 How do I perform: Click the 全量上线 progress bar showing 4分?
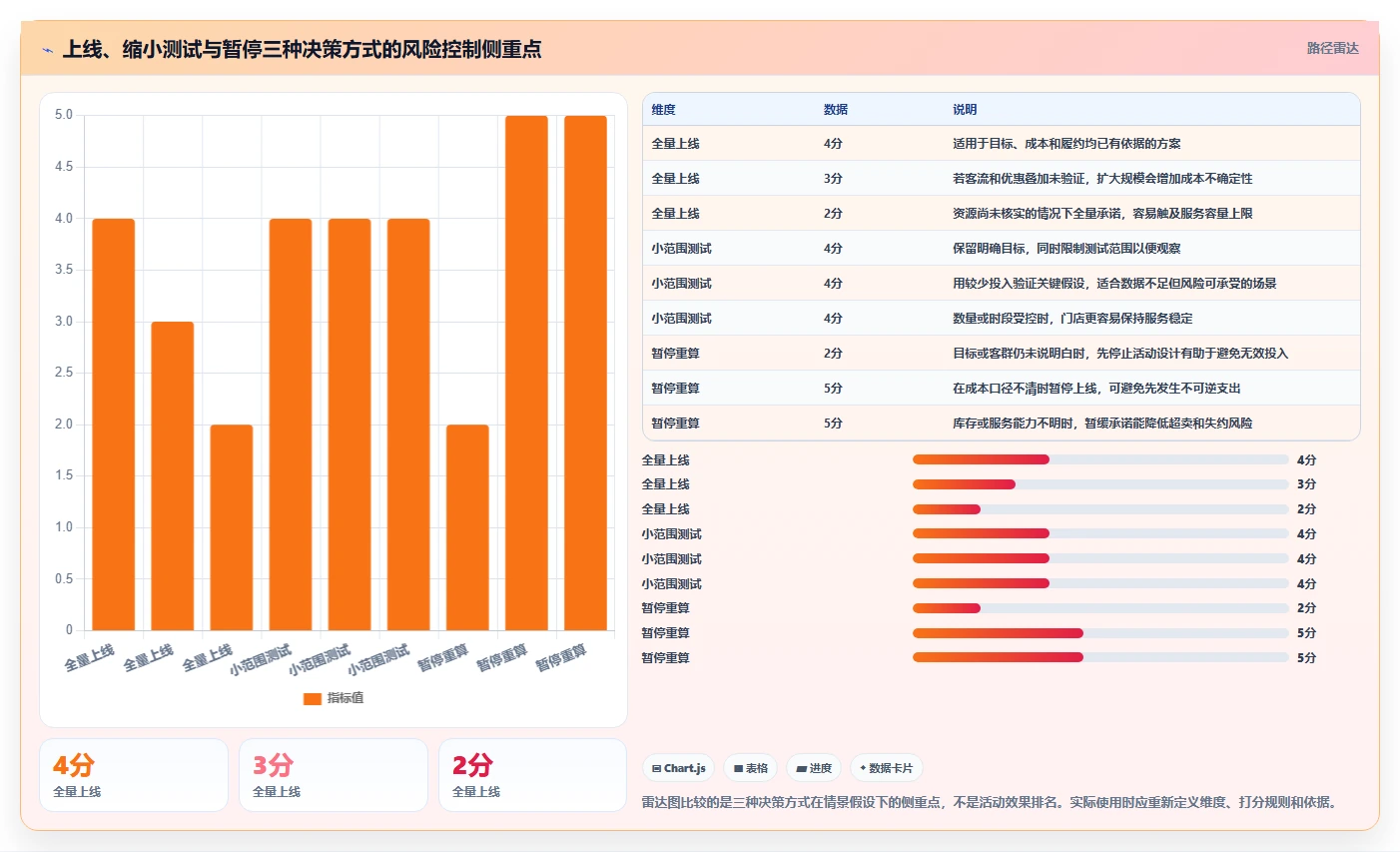click(x=1100, y=459)
